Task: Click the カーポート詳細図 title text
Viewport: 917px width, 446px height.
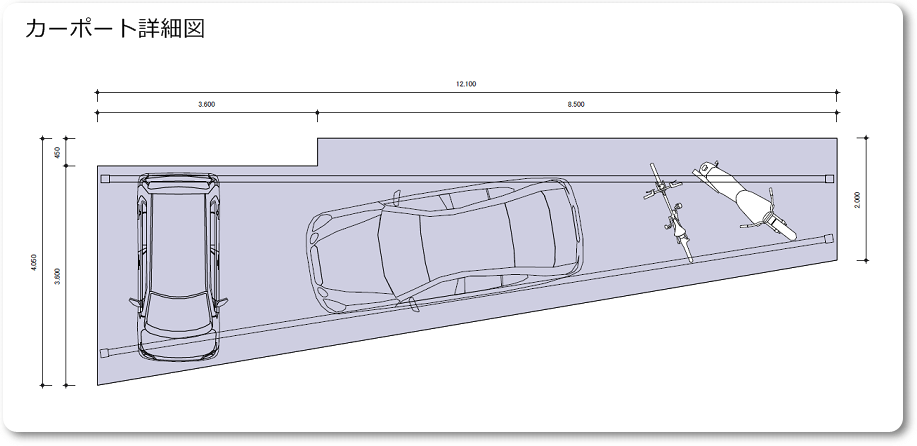Action: tap(114, 28)
